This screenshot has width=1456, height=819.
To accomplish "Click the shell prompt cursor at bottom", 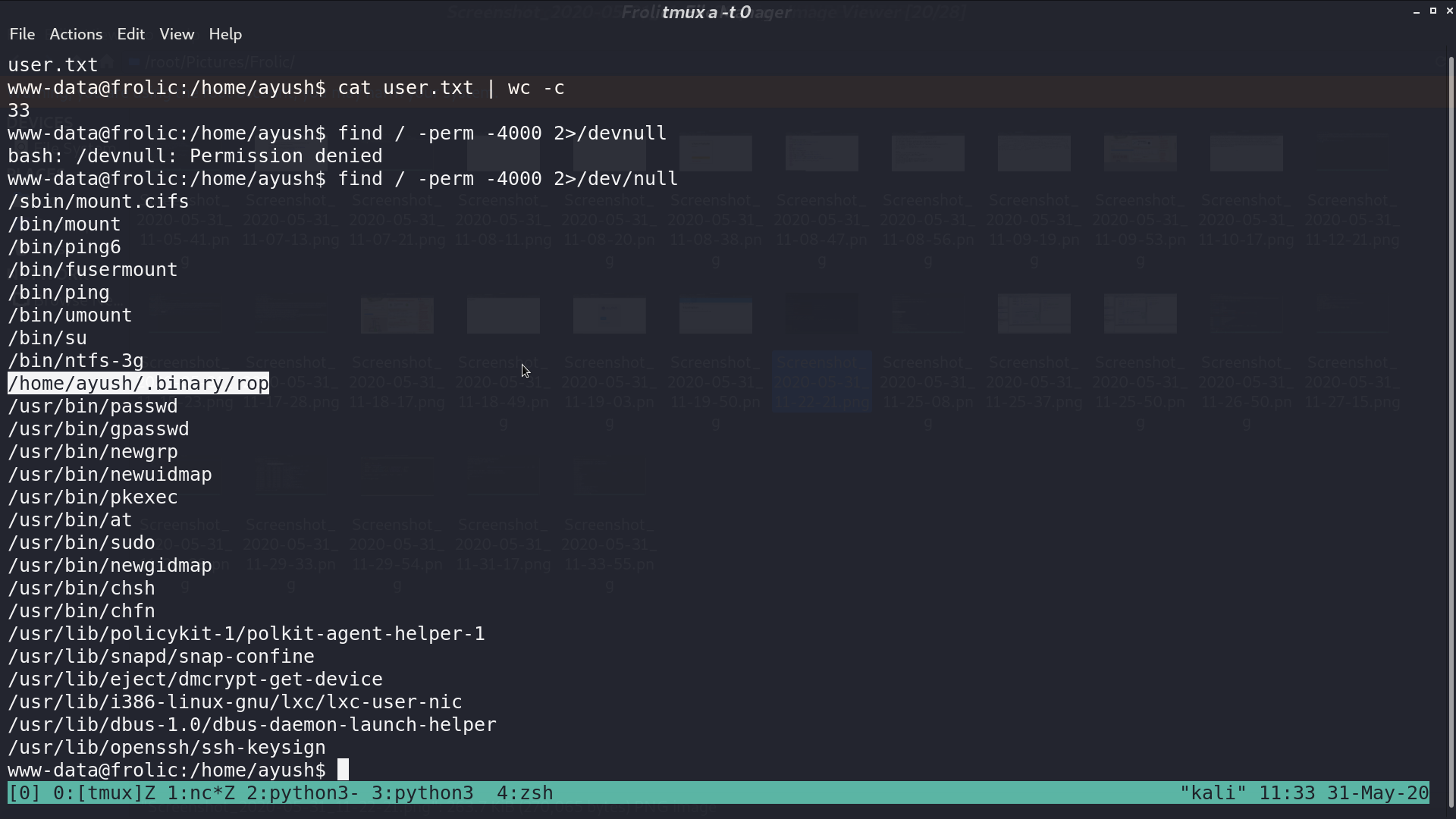I will [x=344, y=770].
